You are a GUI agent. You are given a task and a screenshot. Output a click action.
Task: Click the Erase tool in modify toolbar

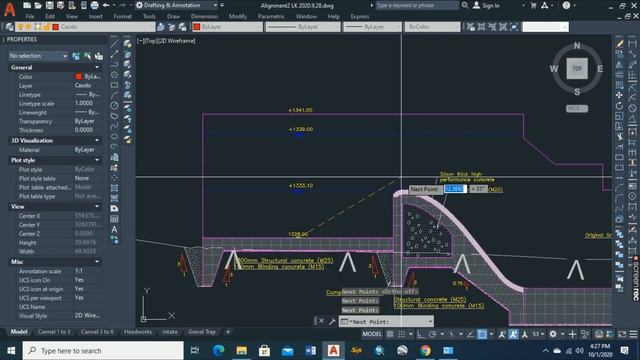(x=620, y=44)
